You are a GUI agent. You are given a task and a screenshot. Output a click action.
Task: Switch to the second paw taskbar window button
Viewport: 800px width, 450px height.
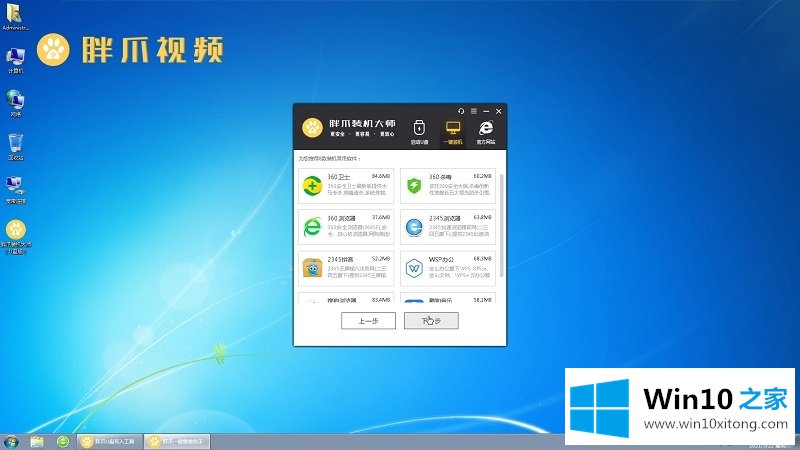(x=177, y=441)
